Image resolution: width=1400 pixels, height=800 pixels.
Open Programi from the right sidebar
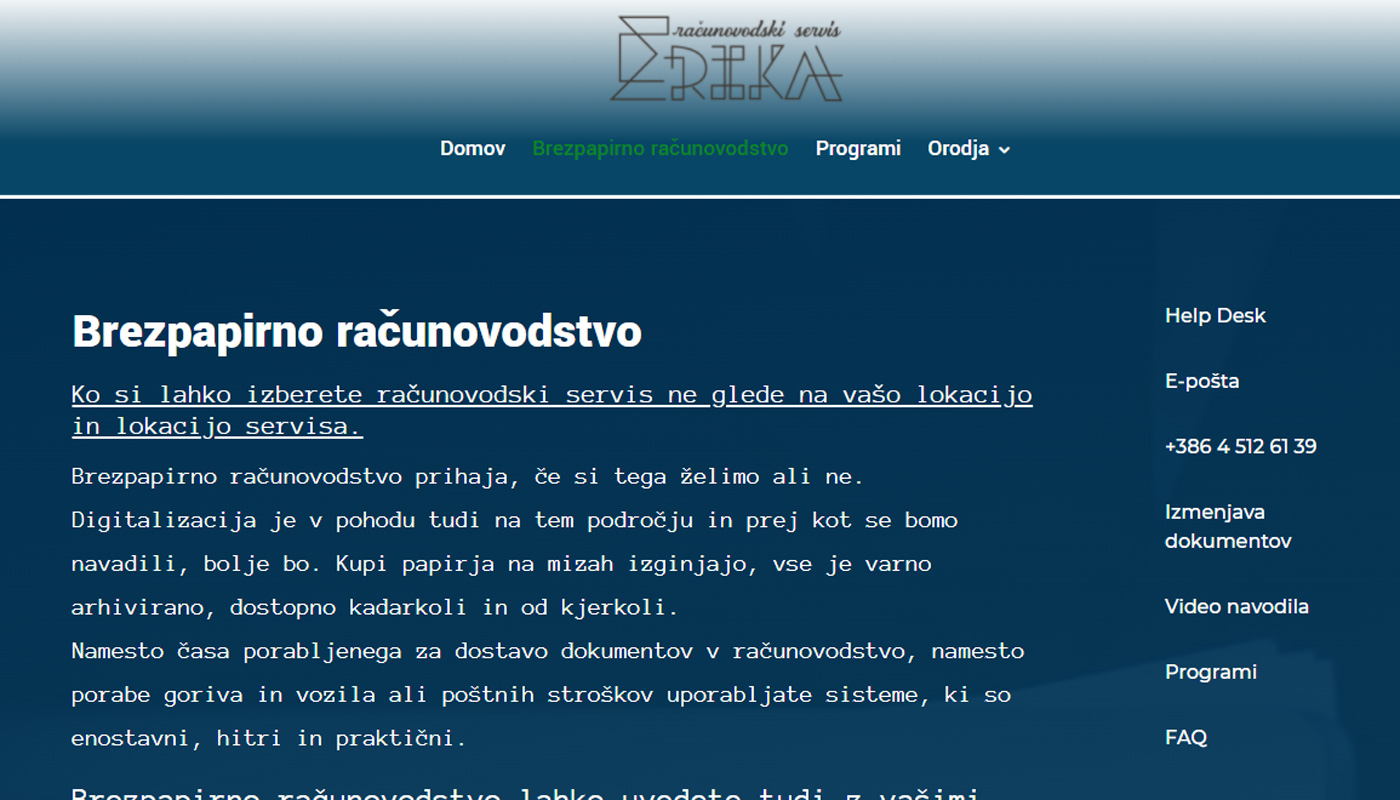click(x=1210, y=672)
